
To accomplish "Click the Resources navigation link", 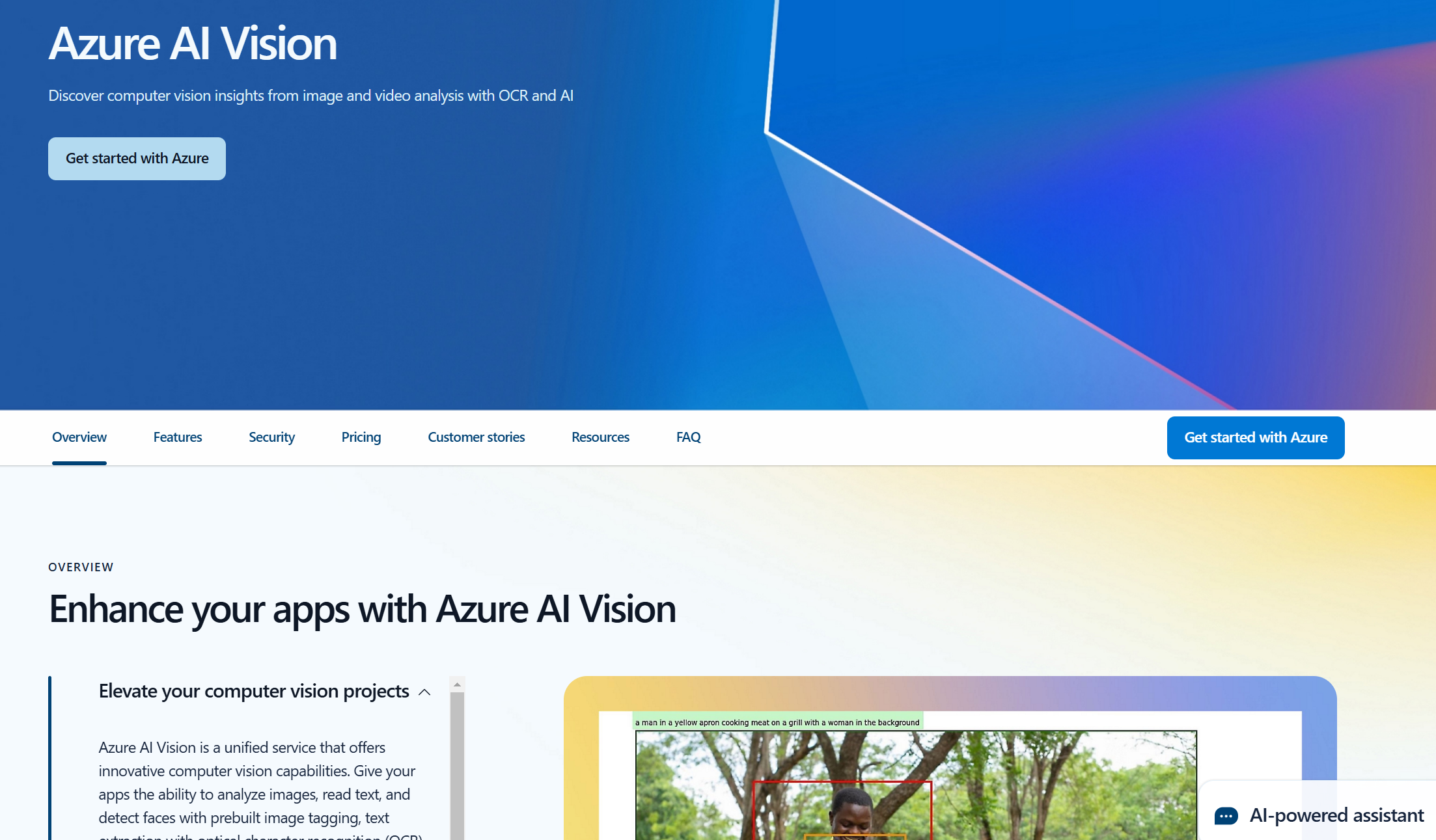I will click(599, 437).
